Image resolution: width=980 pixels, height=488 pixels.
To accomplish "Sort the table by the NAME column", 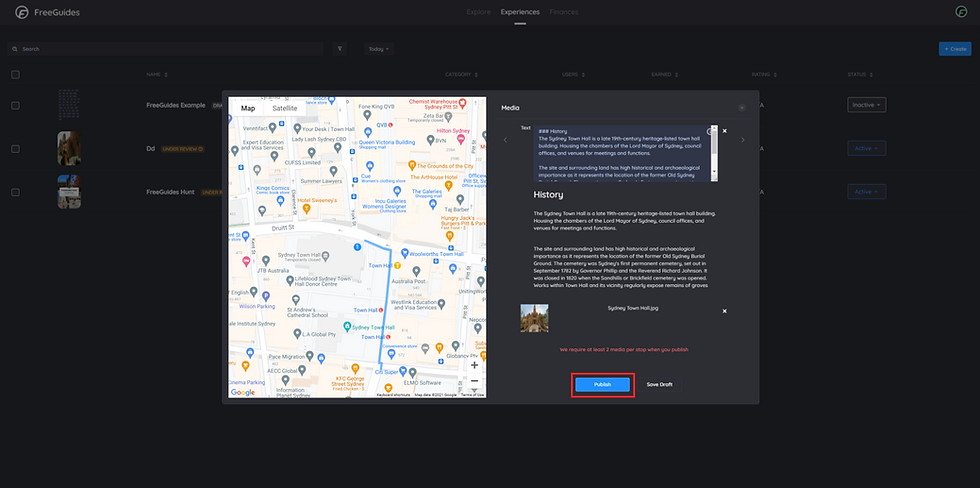I will (x=156, y=74).
